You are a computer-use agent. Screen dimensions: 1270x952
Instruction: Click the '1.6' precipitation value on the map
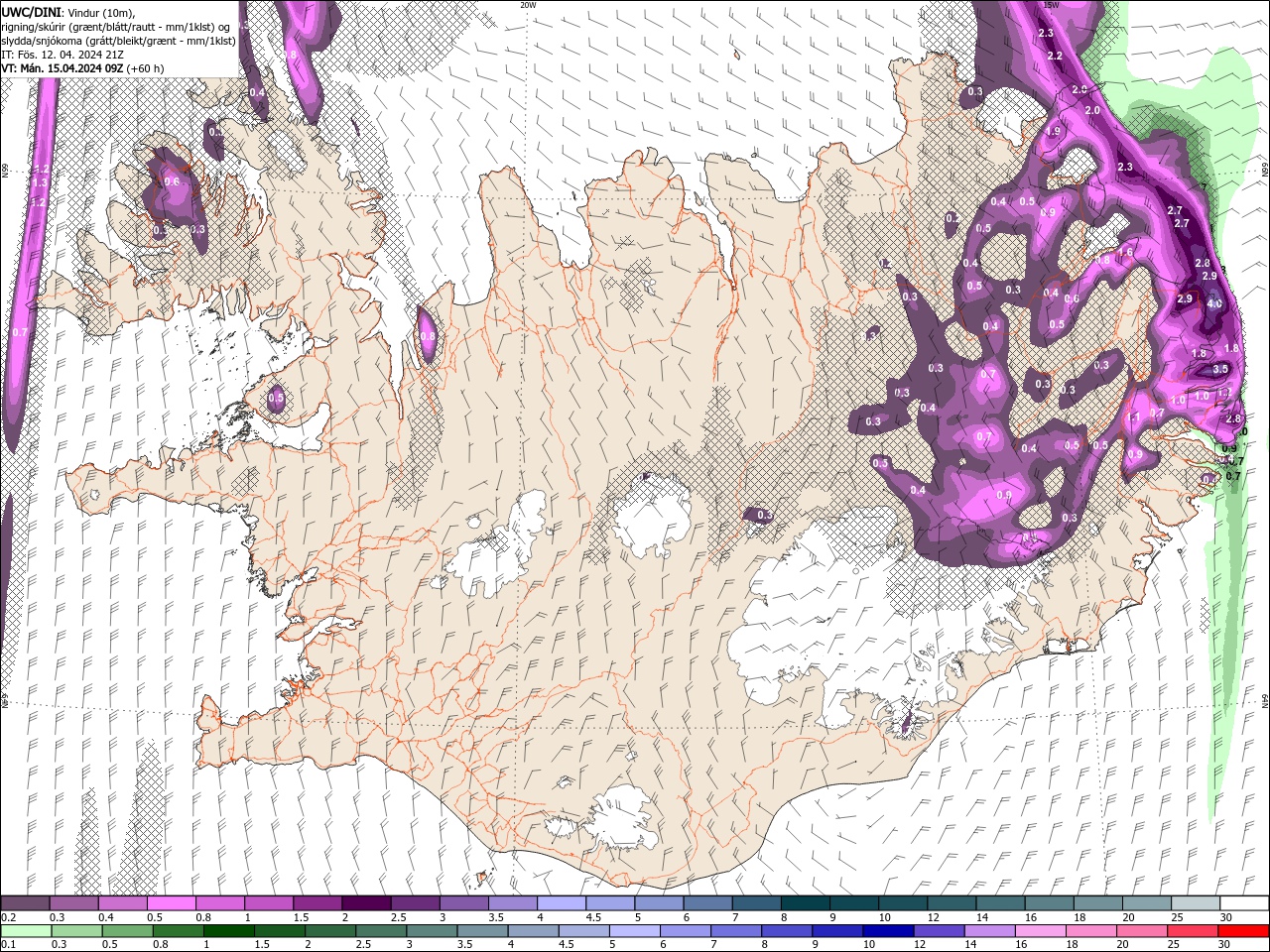click(x=1126, y=253)
